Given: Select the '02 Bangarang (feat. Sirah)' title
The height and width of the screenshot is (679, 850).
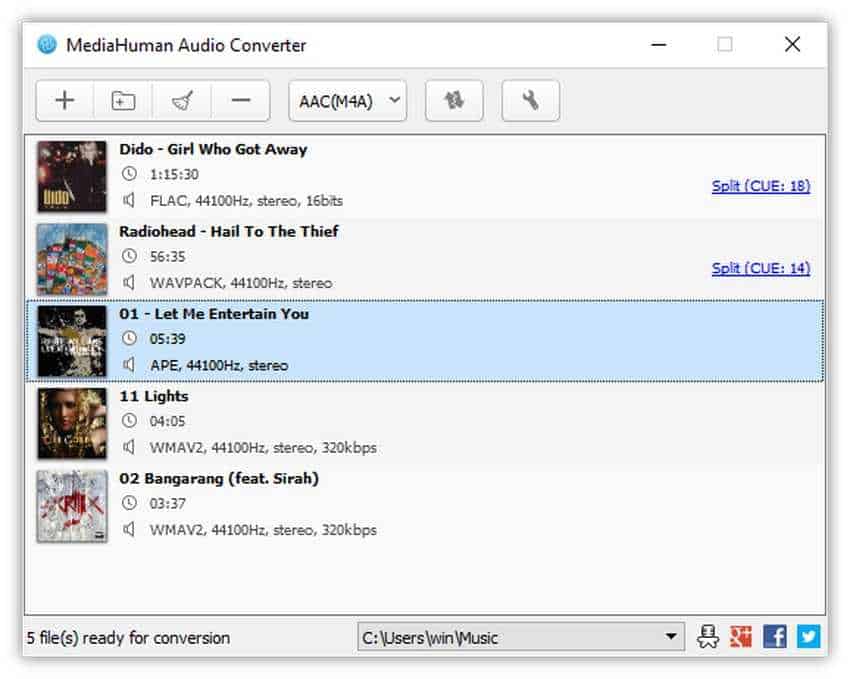Looking at the screenshot, I should pyautogui.click(x=219, y=478).
